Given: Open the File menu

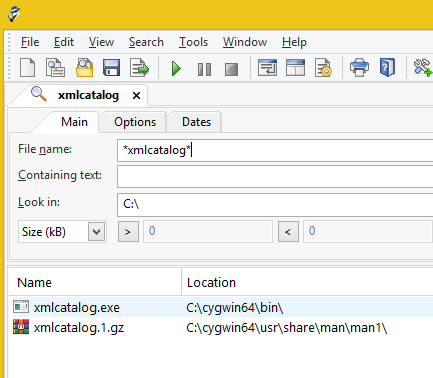Looking at the screenshot, I should [30, 42].
